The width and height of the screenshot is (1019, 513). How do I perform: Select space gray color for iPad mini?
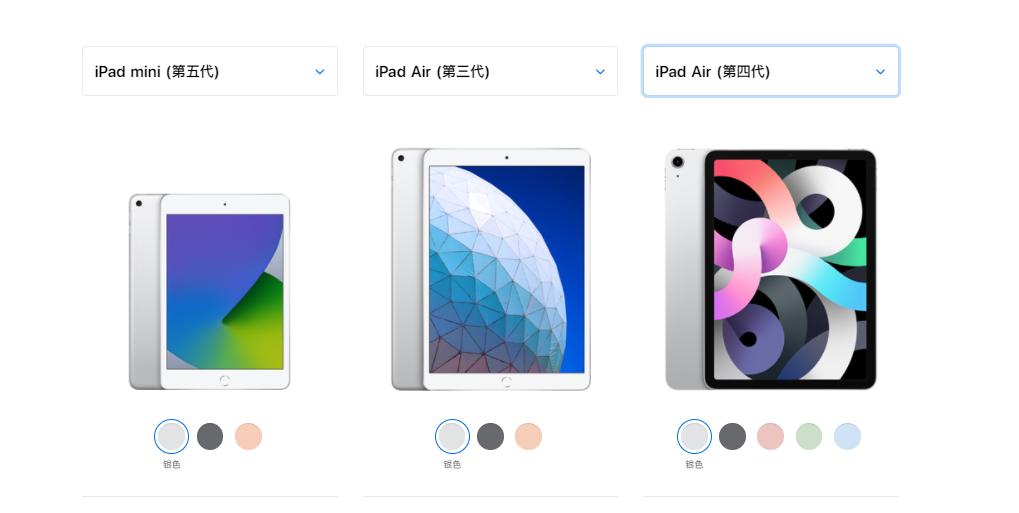click(x=210, y=436)
